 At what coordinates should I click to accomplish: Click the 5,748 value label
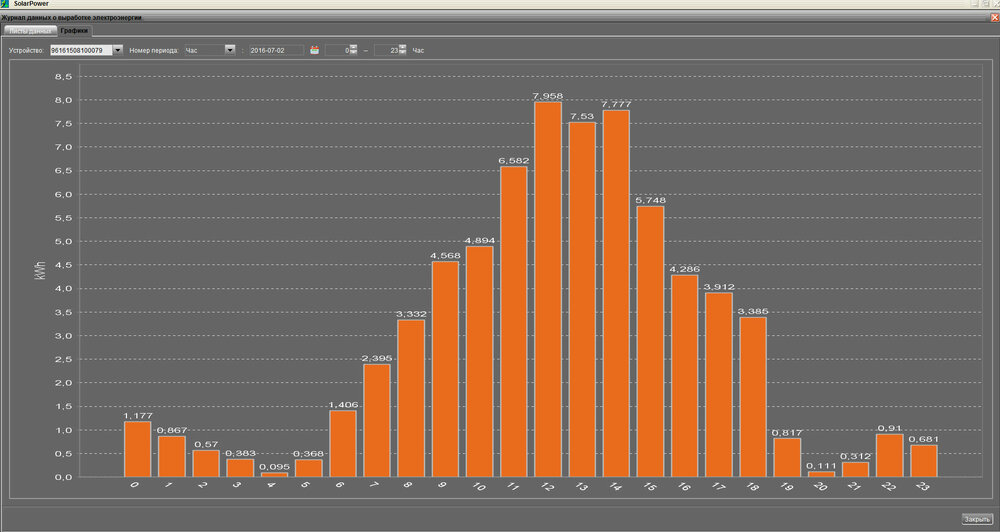651,200
